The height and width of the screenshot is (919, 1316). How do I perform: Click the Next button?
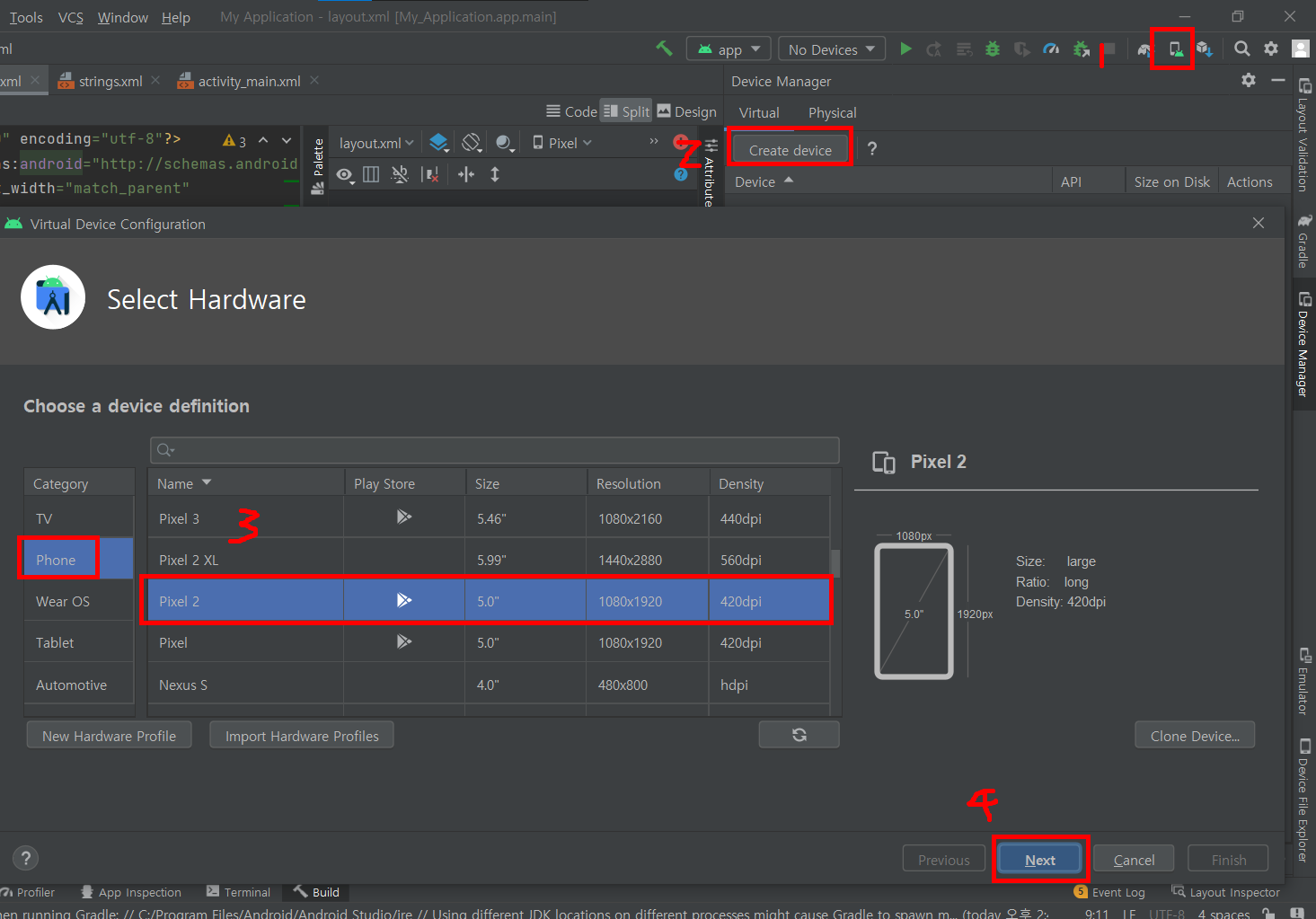point(1040,860)
